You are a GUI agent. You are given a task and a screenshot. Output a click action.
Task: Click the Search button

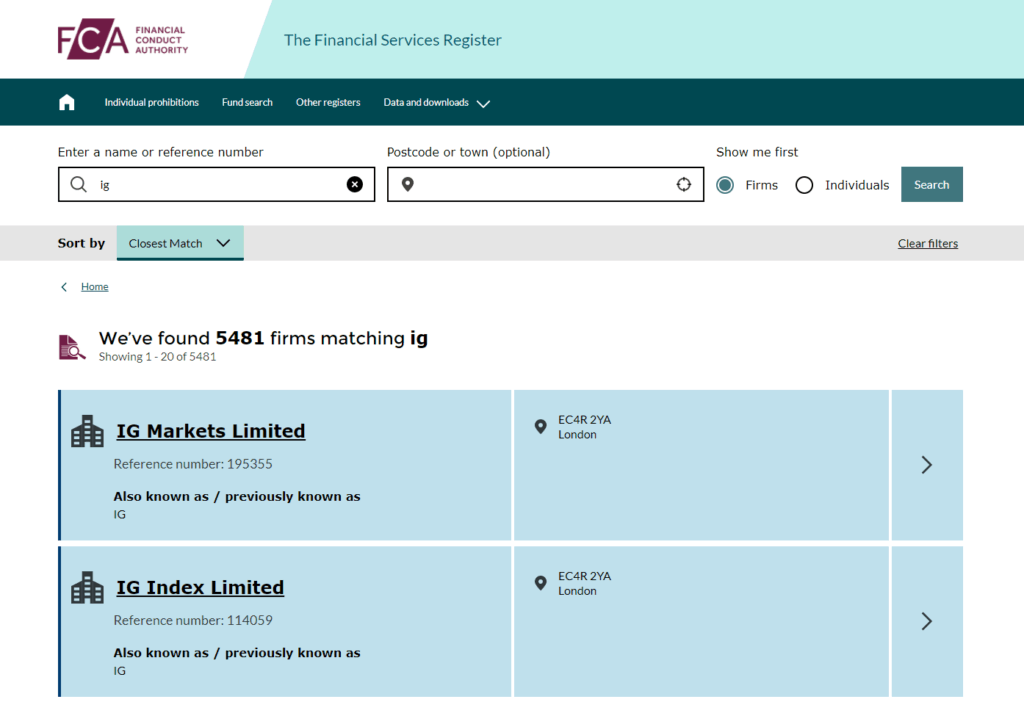coord(932,185)
